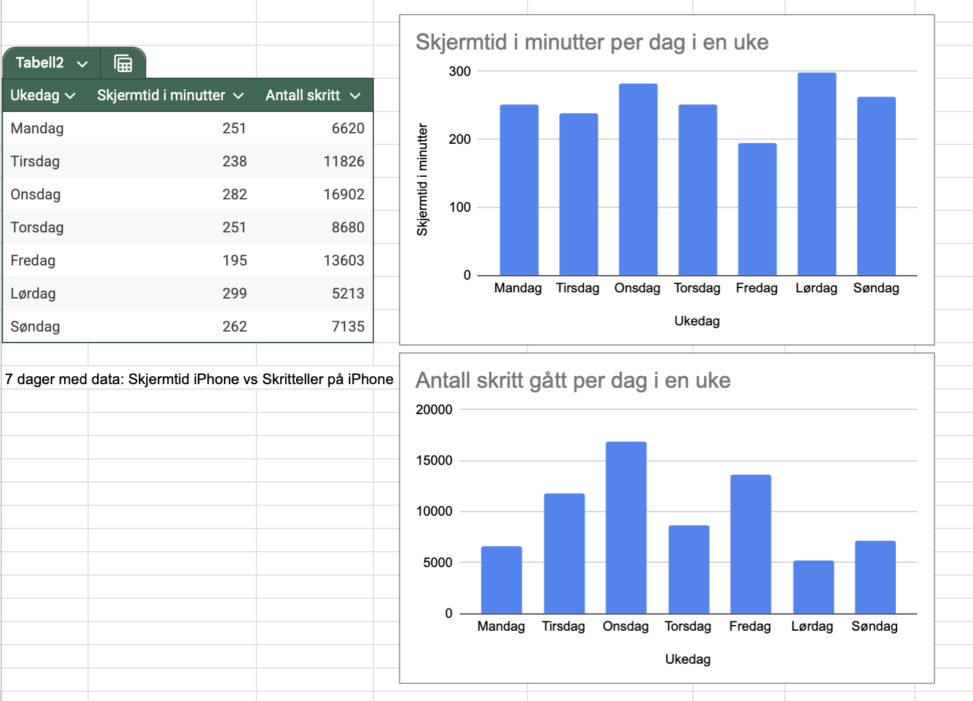Select the 'Skjermtid i minutter per dag' chart title
The image size is (973, 701).
click(591, 43)
